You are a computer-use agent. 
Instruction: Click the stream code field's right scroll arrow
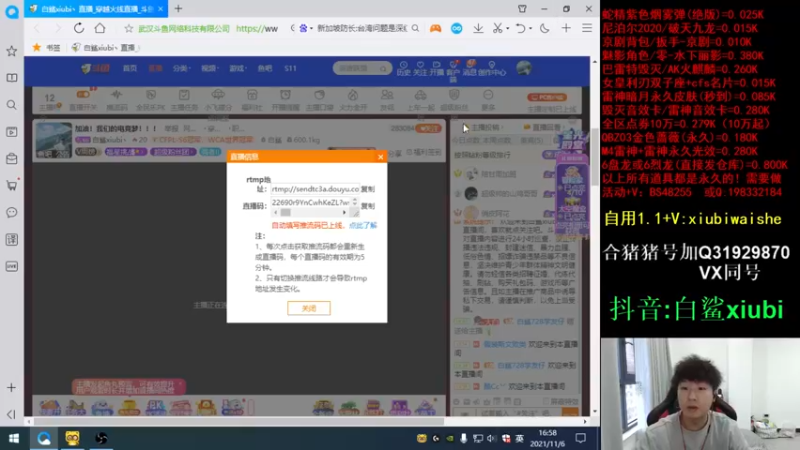coord(344,212)
